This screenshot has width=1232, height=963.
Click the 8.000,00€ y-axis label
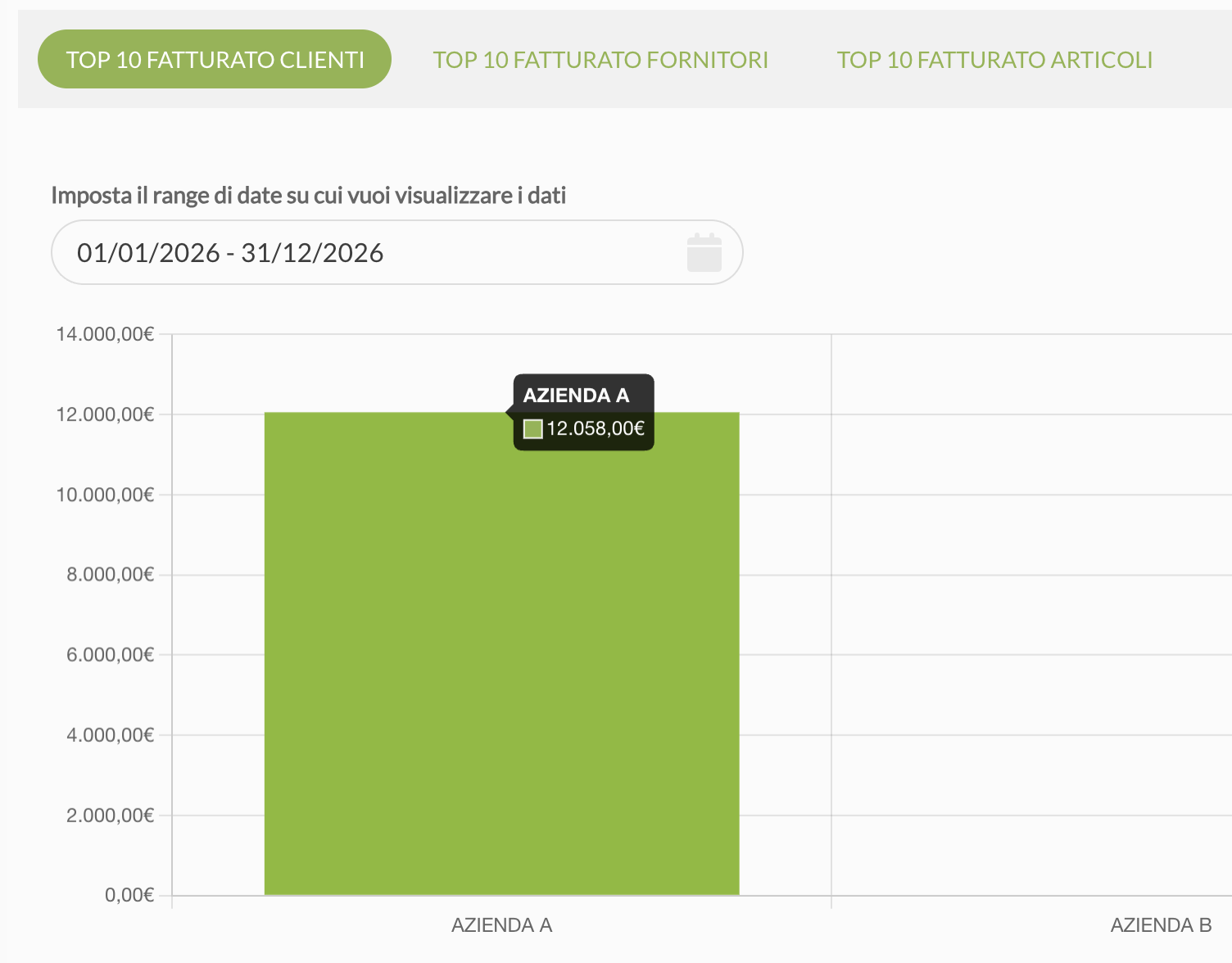point(110,575)
